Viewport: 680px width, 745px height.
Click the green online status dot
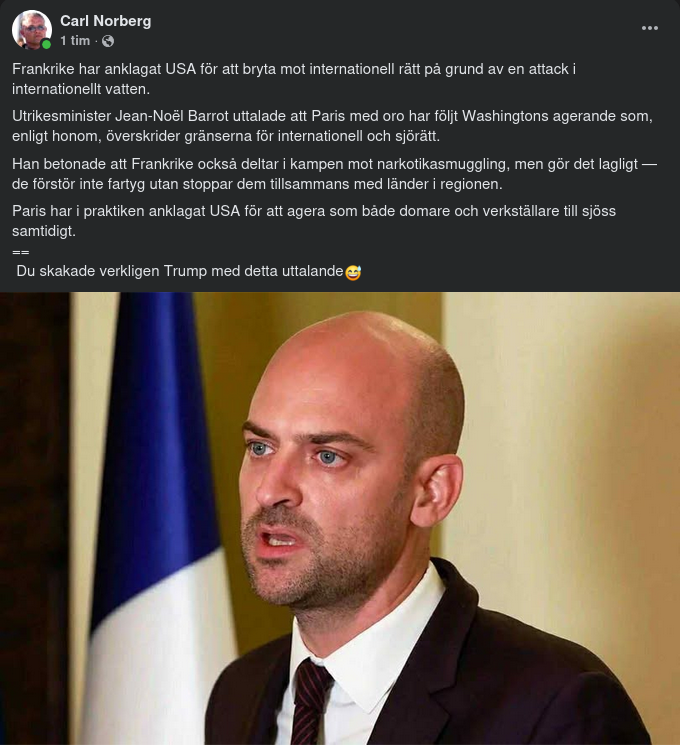coord(46,45)
